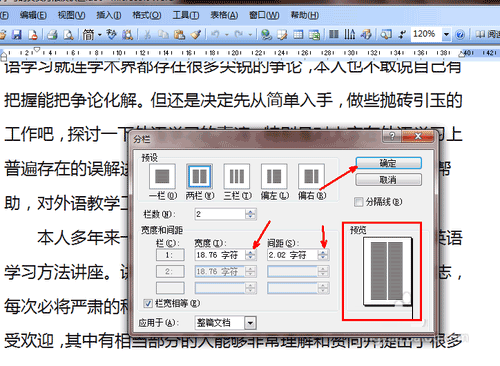The height and width of the screenshot is (366, 500).
Task: Insert Excel worksheet icon
Action: pyautogui.click(x=314, y=34)
